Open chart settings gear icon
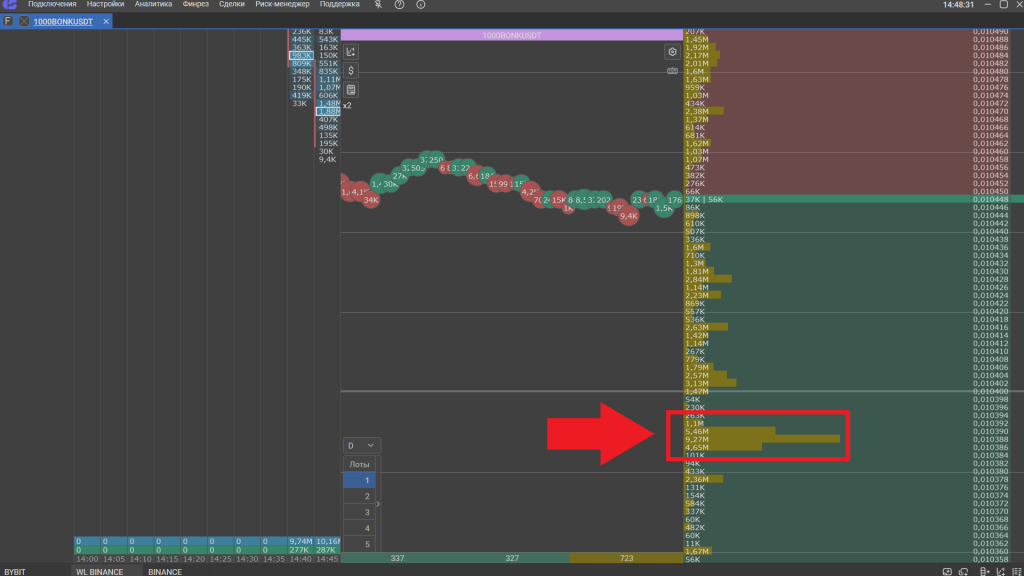This screenshot has height=576, width=1024. click(672, 52)
